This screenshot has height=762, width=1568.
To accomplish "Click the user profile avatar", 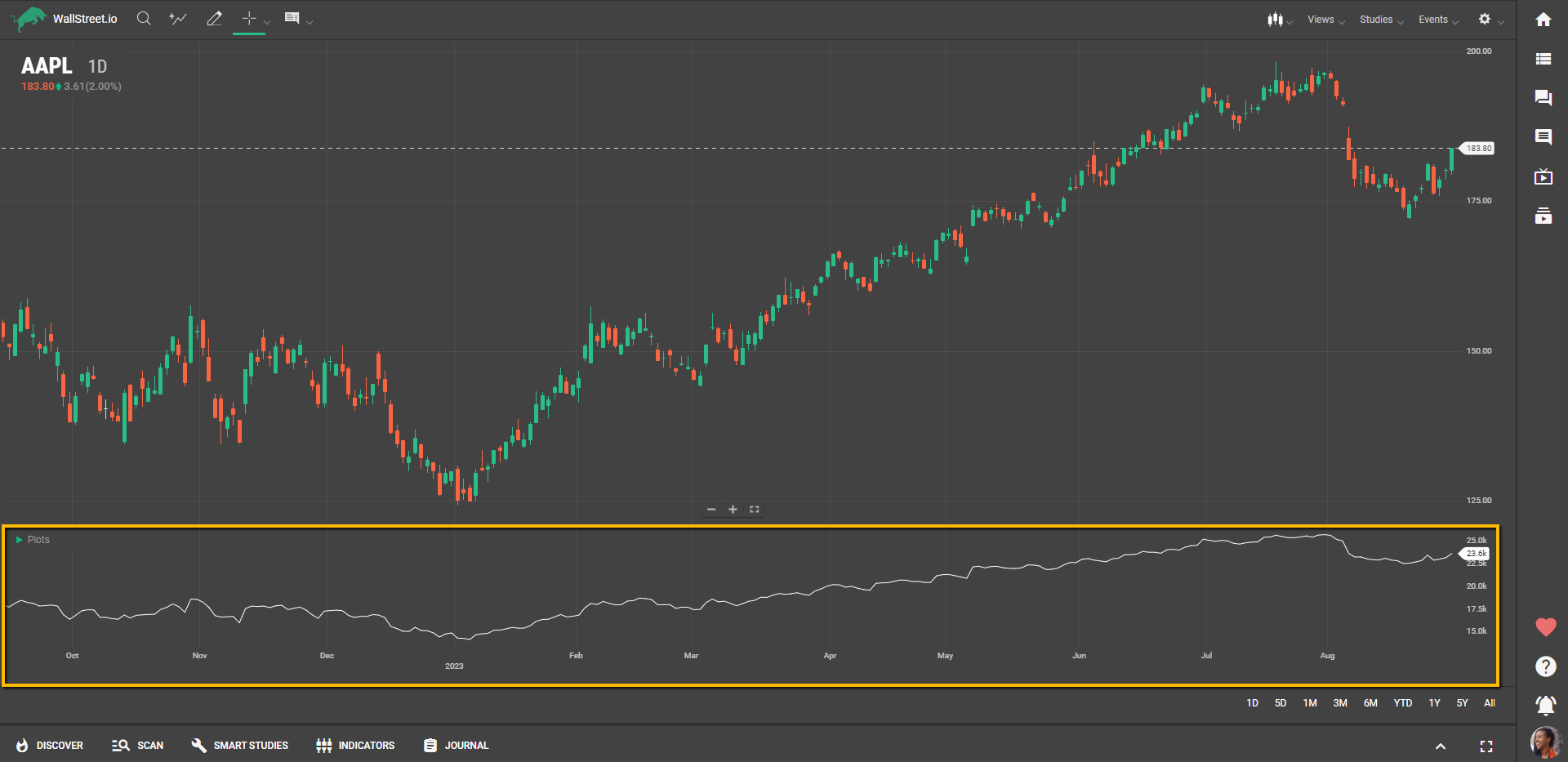I will [x=1544, y=742].
